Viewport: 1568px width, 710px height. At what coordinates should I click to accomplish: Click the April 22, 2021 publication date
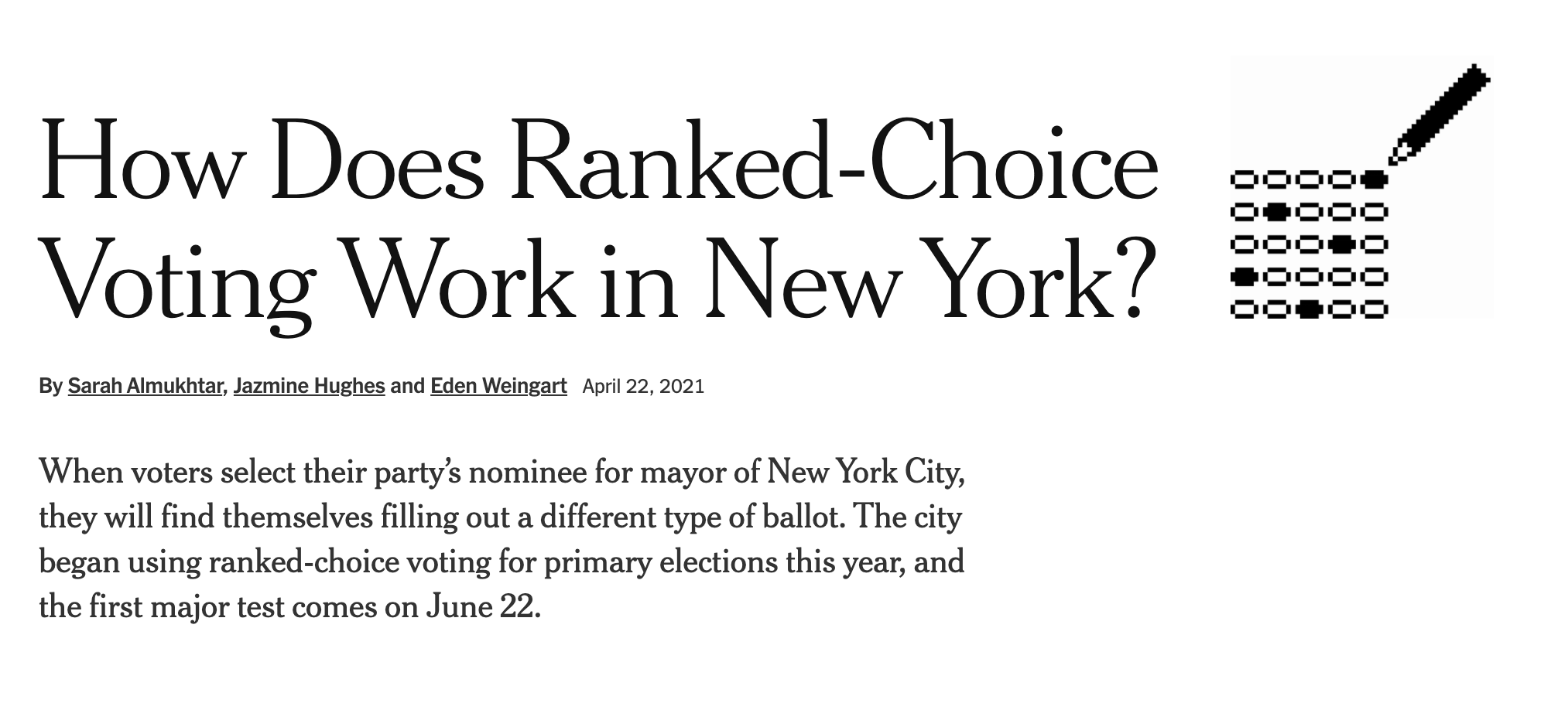(643, 386)
